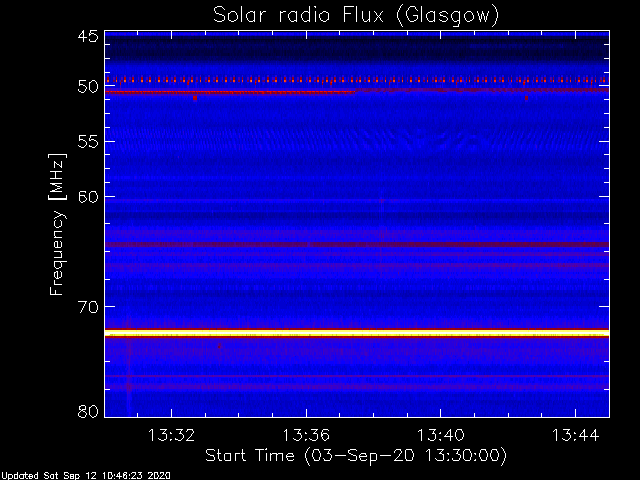
Task: Click the bright yellow band near 72 MHz
Action: coord(357,333)
